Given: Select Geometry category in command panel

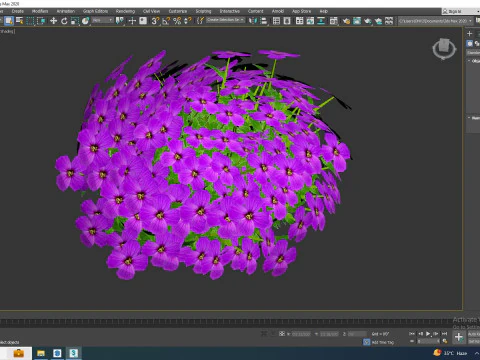Looking at the screenshot, I should pos(470,43).
